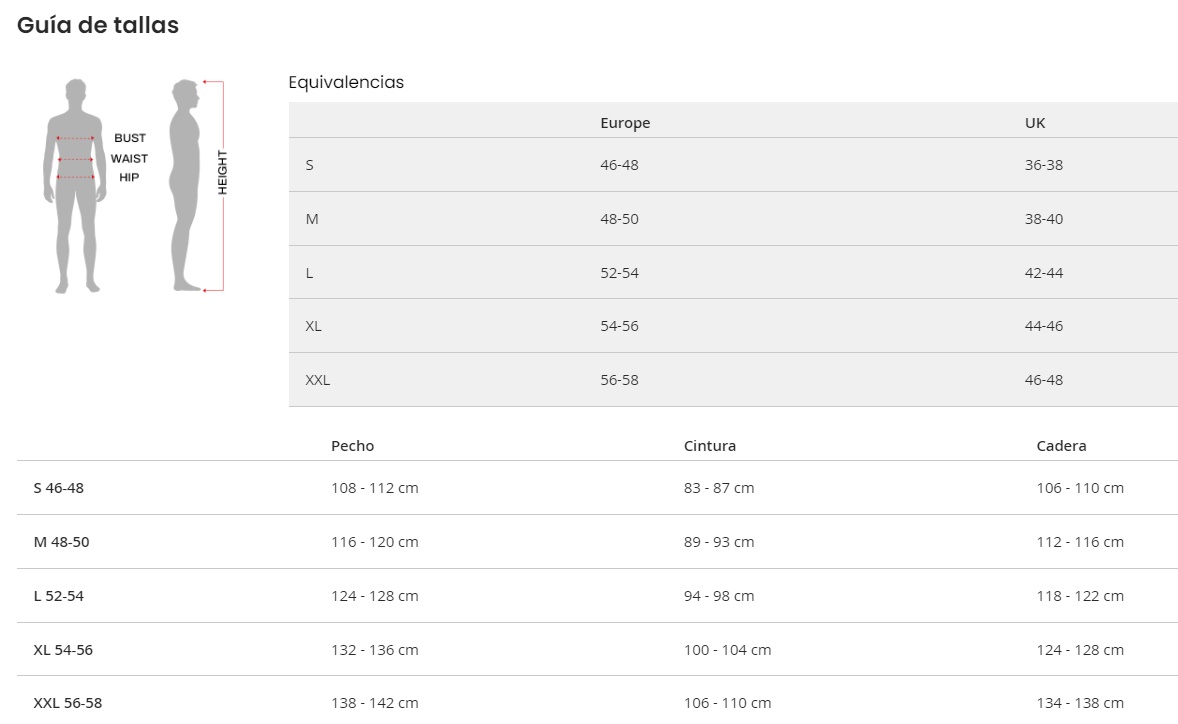The image size is (1178, 724).
Task: Click the BUST measurement label
Action: [130, 138]
